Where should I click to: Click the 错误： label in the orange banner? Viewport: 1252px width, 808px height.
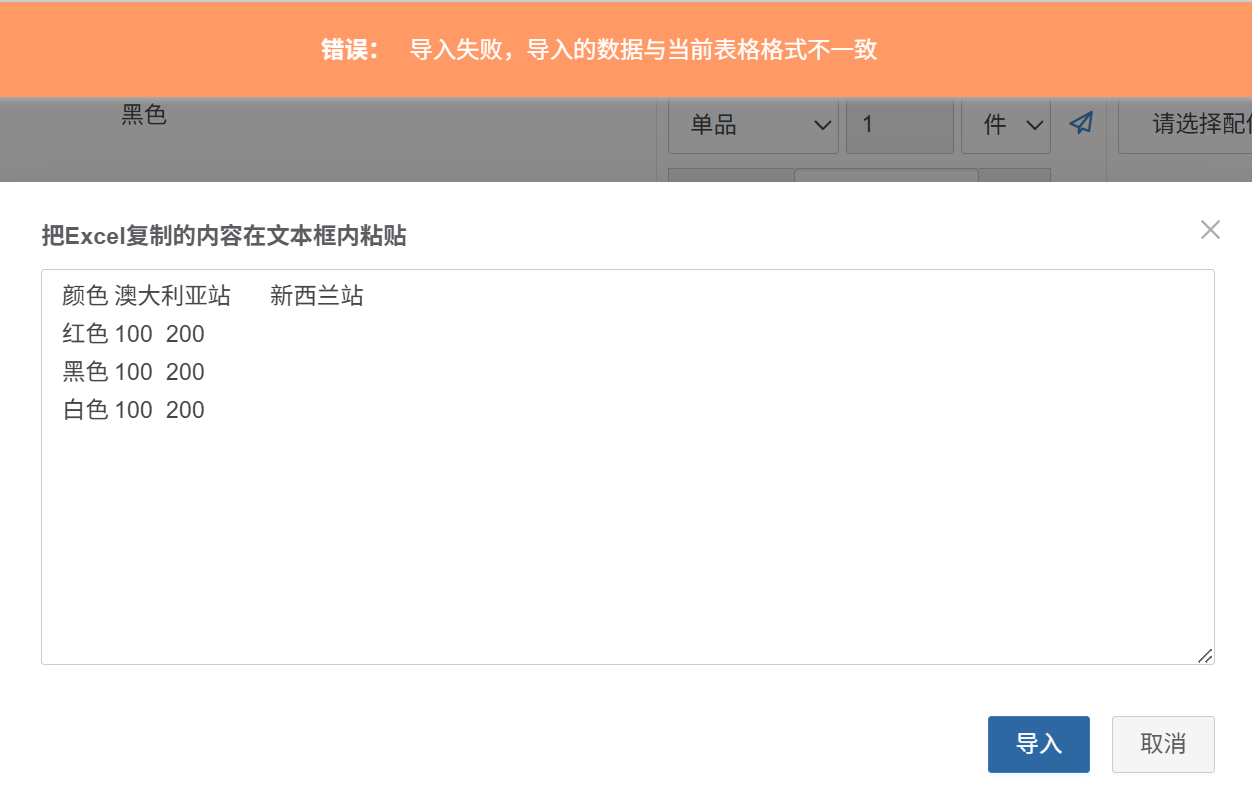click(350, 50)
